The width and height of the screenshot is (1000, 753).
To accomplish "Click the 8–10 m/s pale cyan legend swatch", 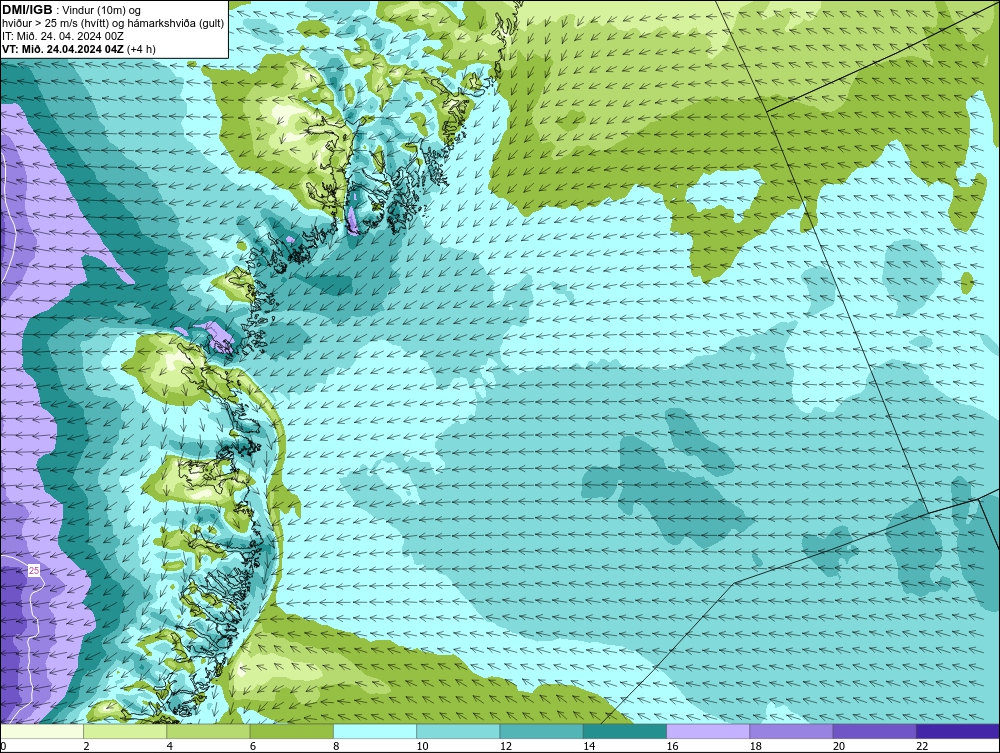I will click(375, 731).
